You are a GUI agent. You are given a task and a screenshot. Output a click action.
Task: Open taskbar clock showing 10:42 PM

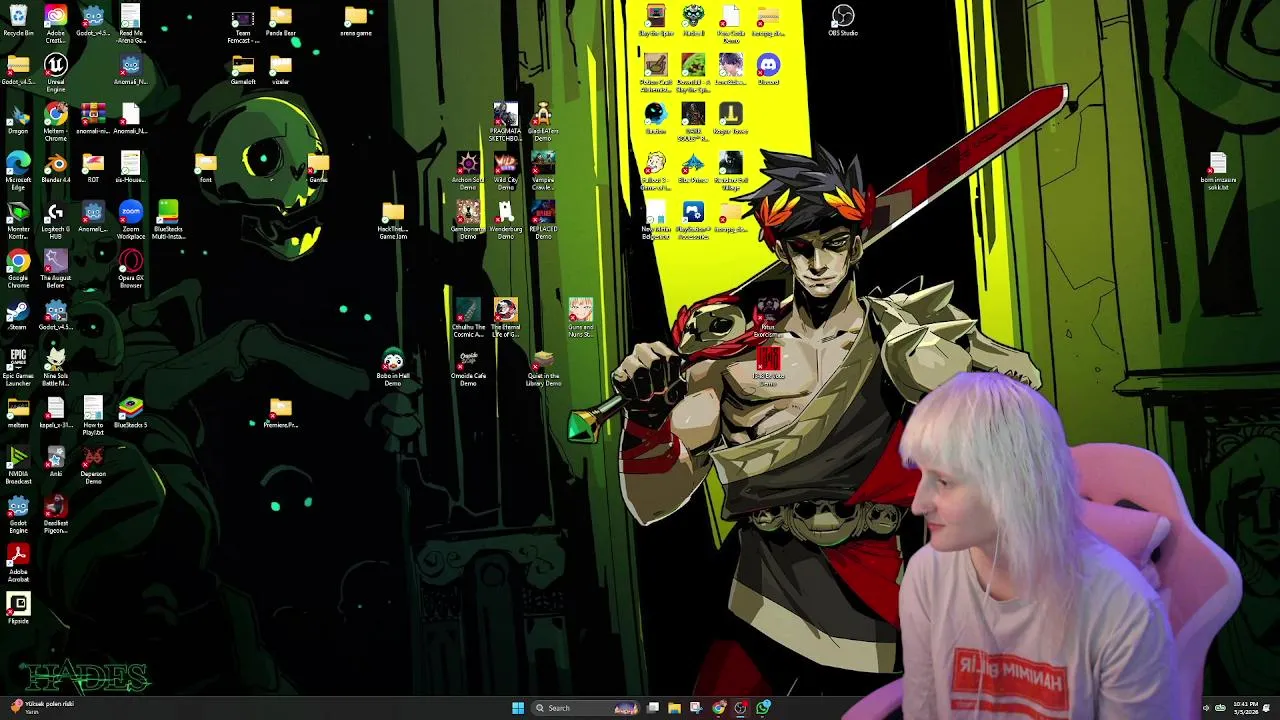point(1245,708)
